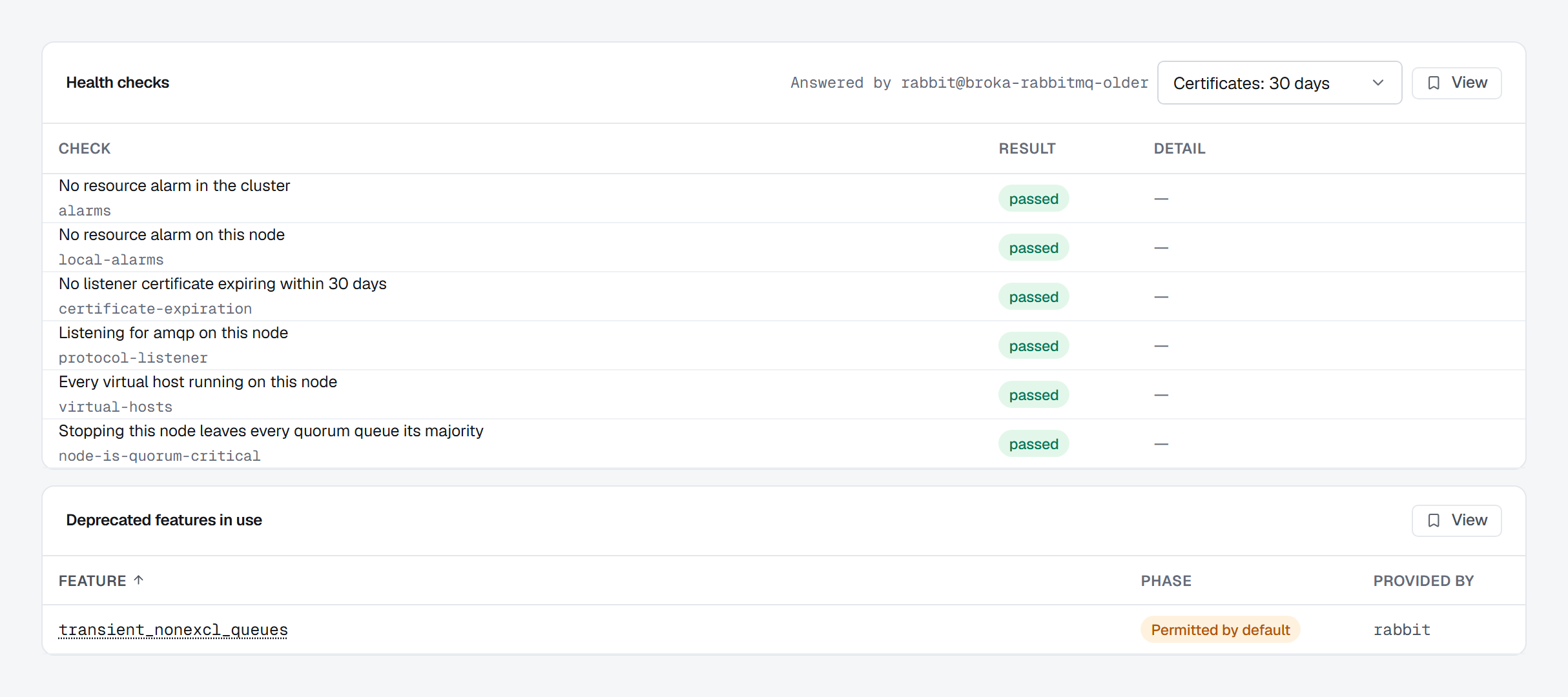Screen dimensions: 1568x697
Task: Click the passed badge for local-alarms check
Action: [1033, 248]
